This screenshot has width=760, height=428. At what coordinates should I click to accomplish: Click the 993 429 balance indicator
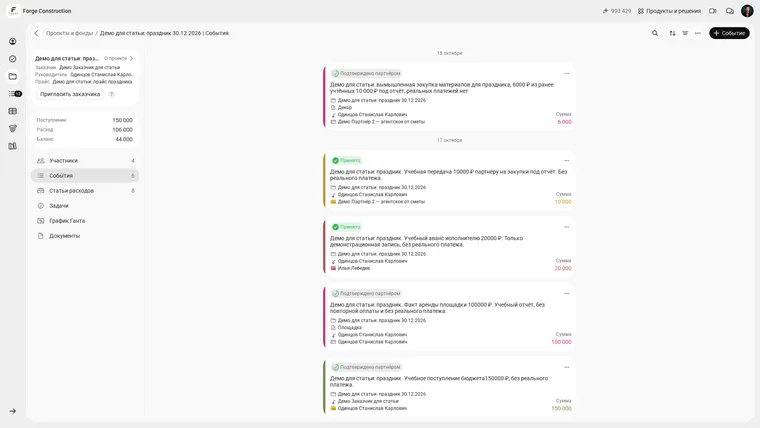(617, 11)
